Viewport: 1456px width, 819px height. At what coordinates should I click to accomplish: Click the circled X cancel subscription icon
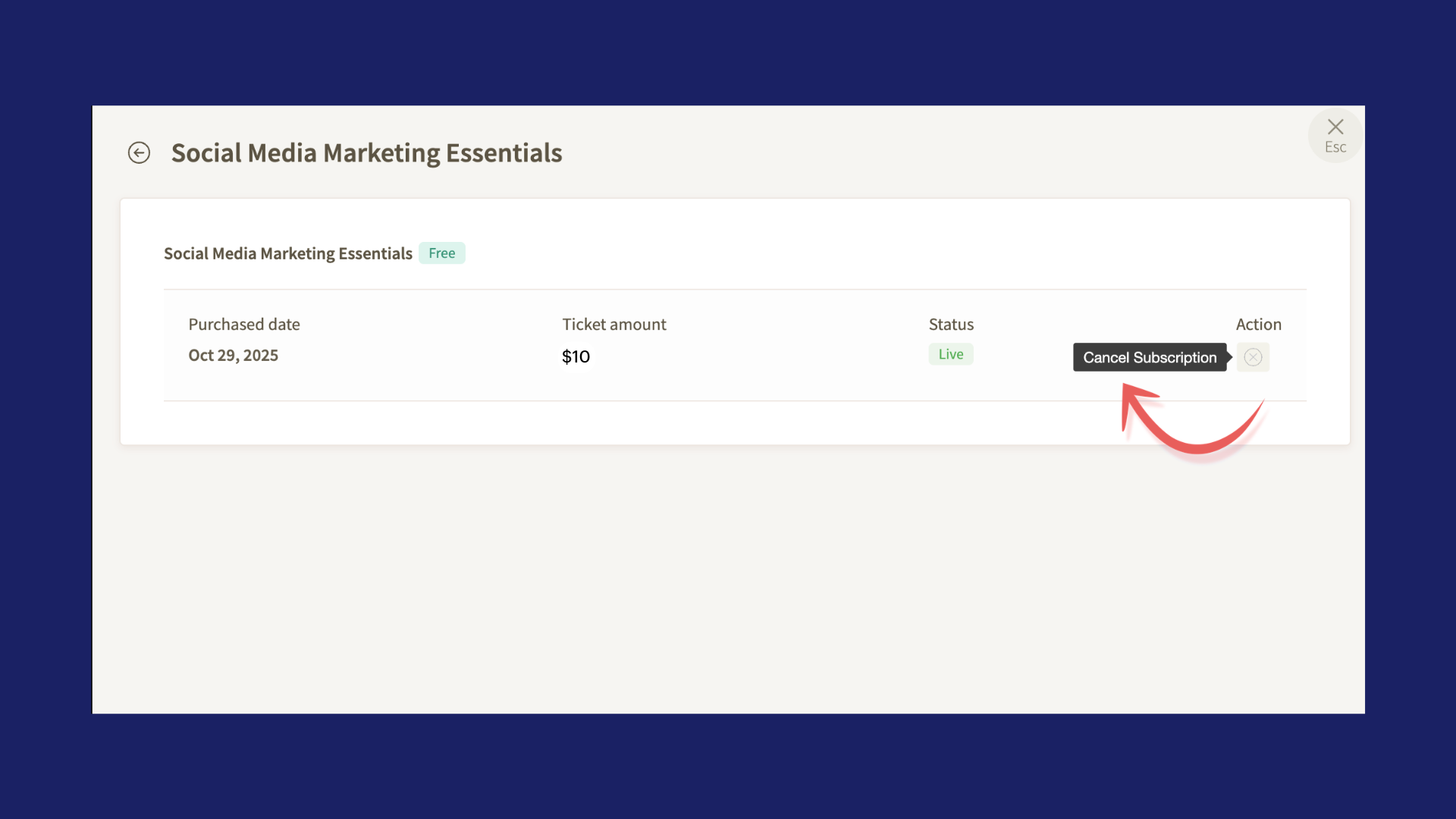[1253, 357]
